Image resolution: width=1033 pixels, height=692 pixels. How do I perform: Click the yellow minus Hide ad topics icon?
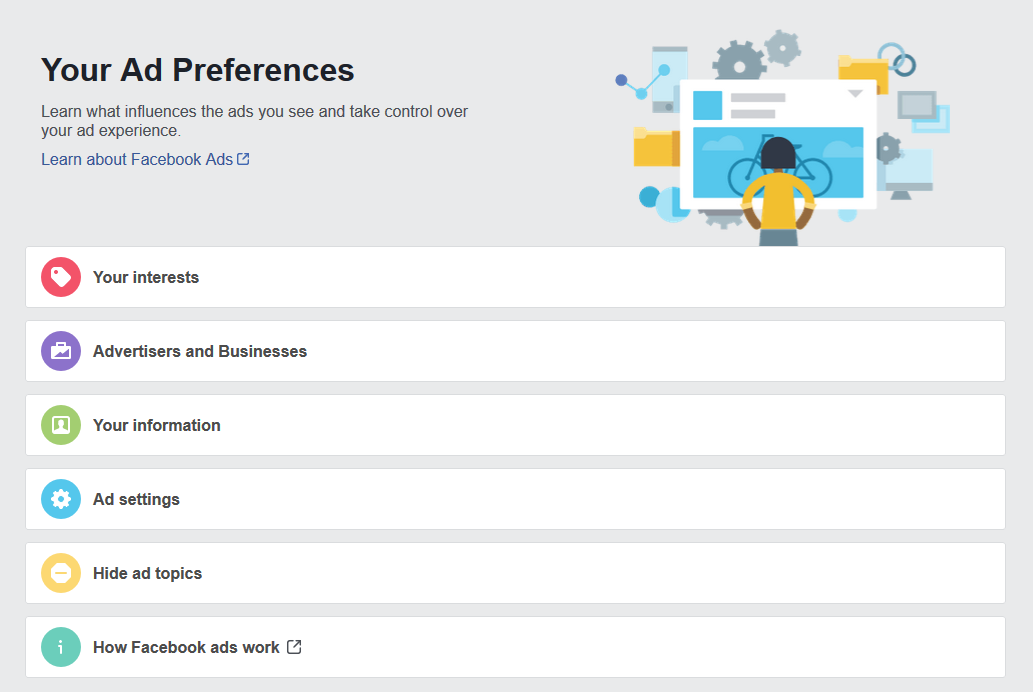click(x=61, y=573)
